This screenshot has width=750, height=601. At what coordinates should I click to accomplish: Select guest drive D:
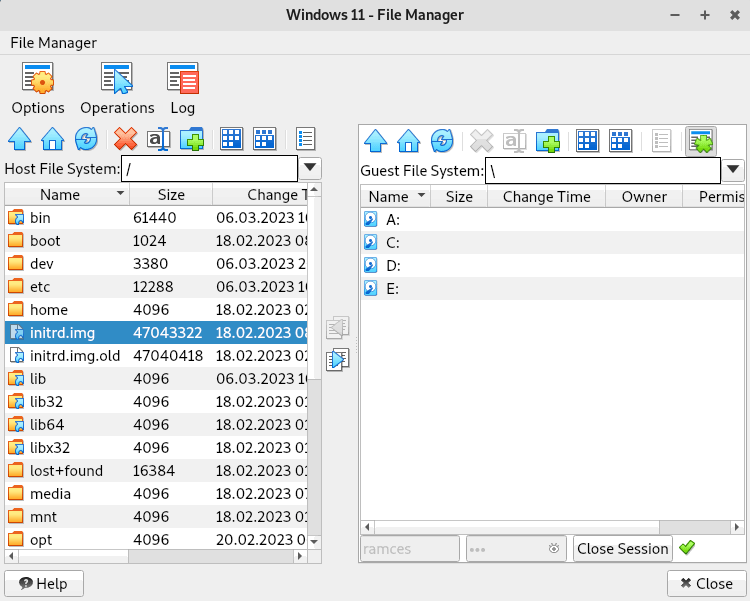(552, 266)
